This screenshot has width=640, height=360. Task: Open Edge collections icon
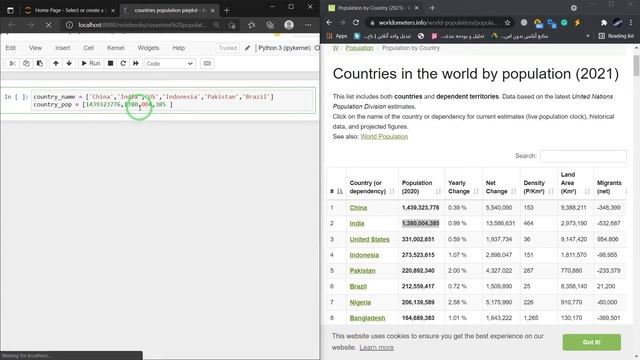tap(270, 25)
